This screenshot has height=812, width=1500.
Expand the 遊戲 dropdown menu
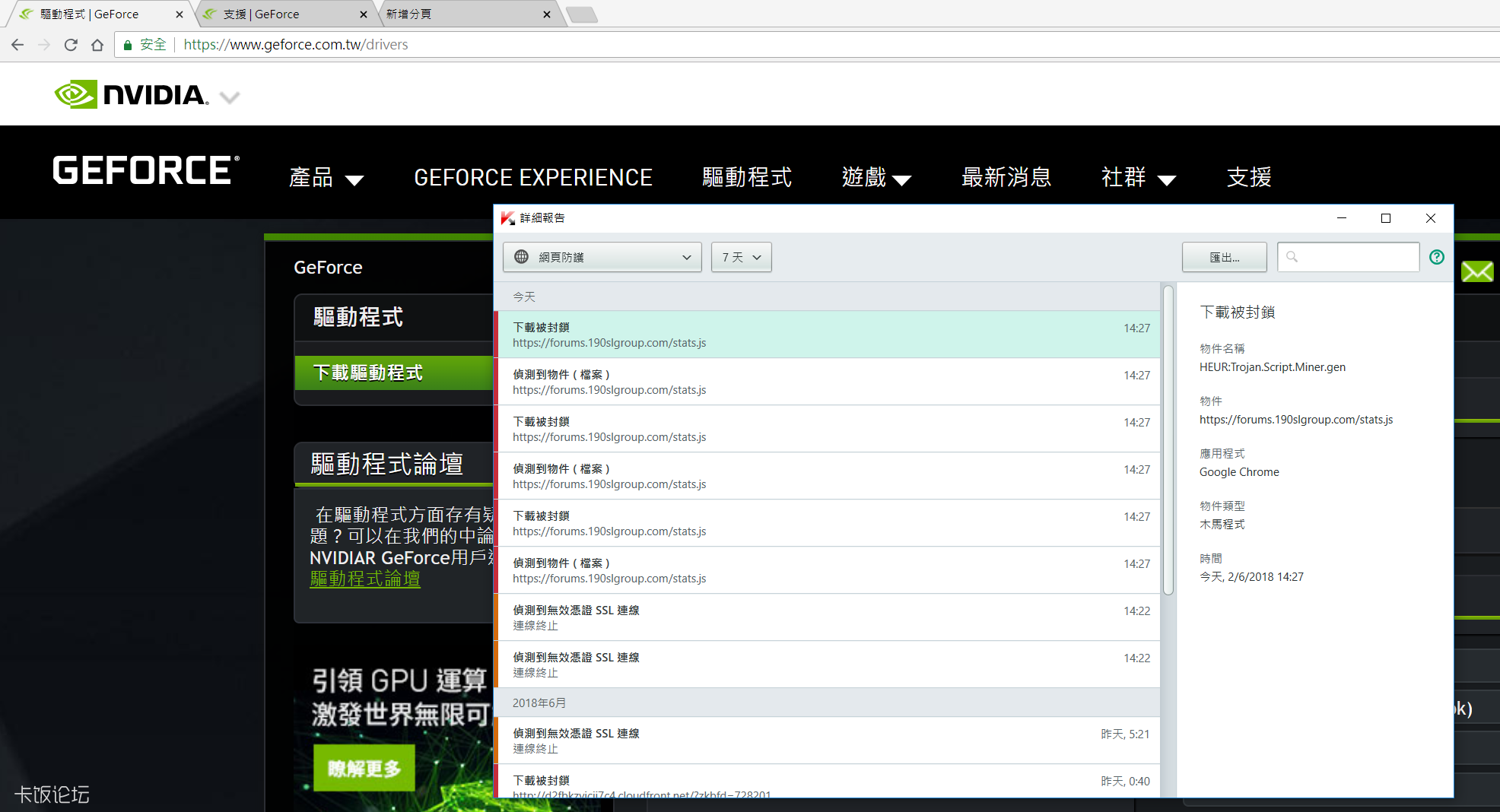[876, 178]
